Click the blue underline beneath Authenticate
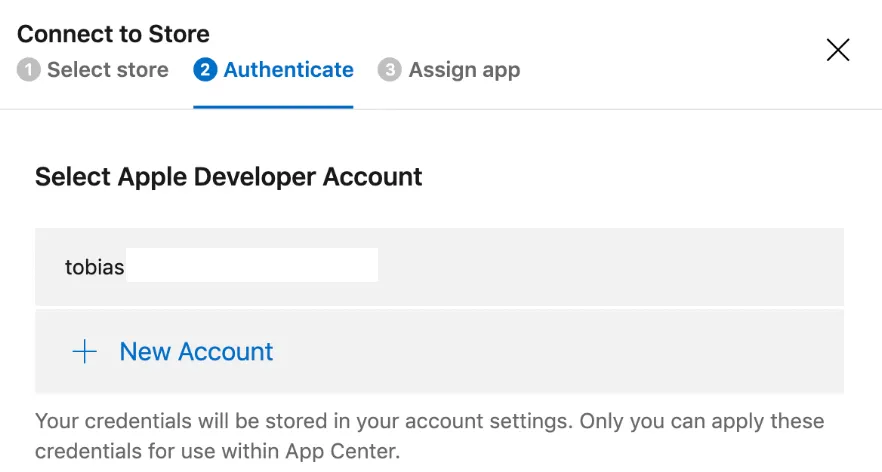The image size is (882, 472). (x=273, y=106)
